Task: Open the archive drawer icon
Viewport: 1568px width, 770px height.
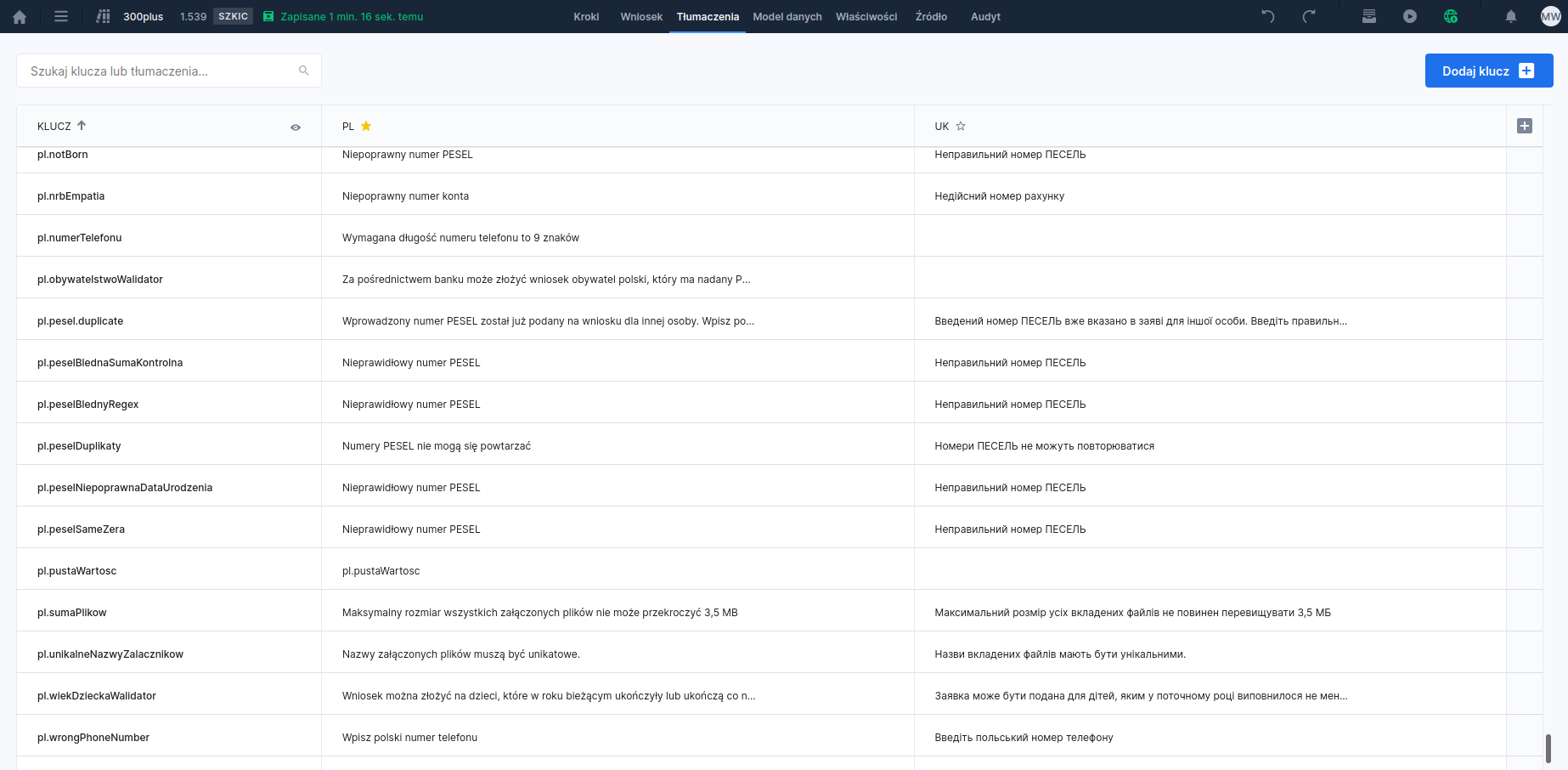Action: [x=1369, y=16]
